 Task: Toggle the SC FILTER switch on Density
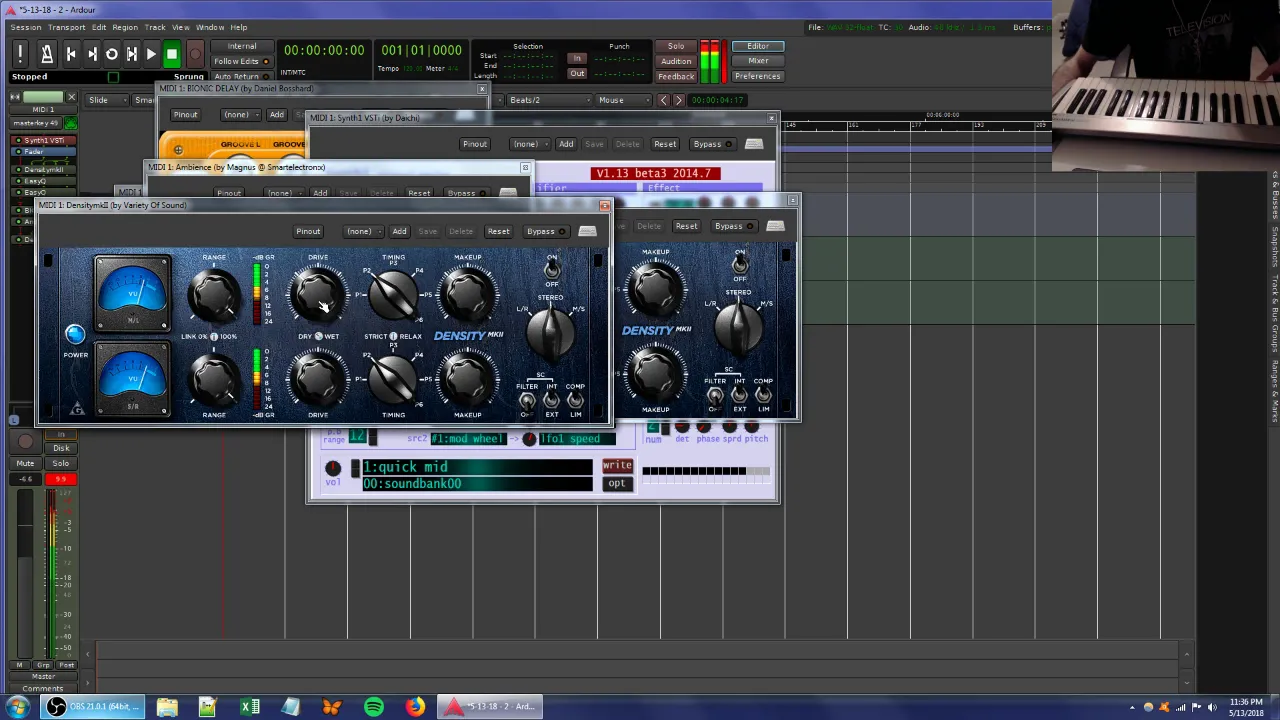click(527, 400)
